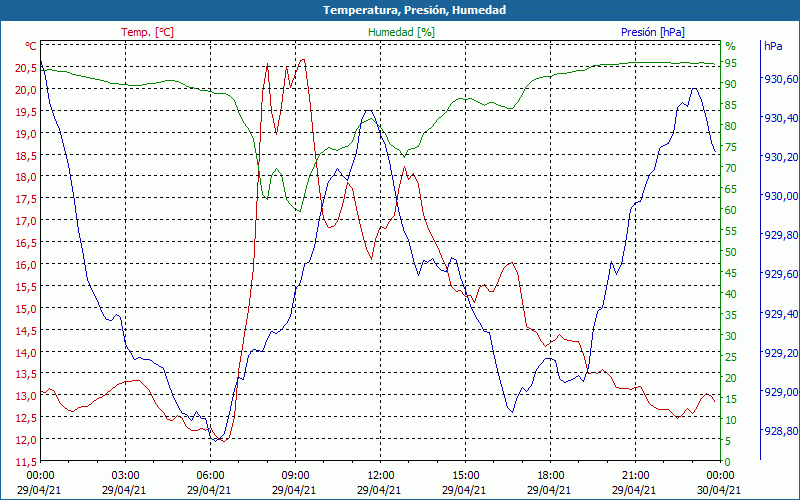
Task: Click the 930,60 pressure axis value
Action: point(781,79)
